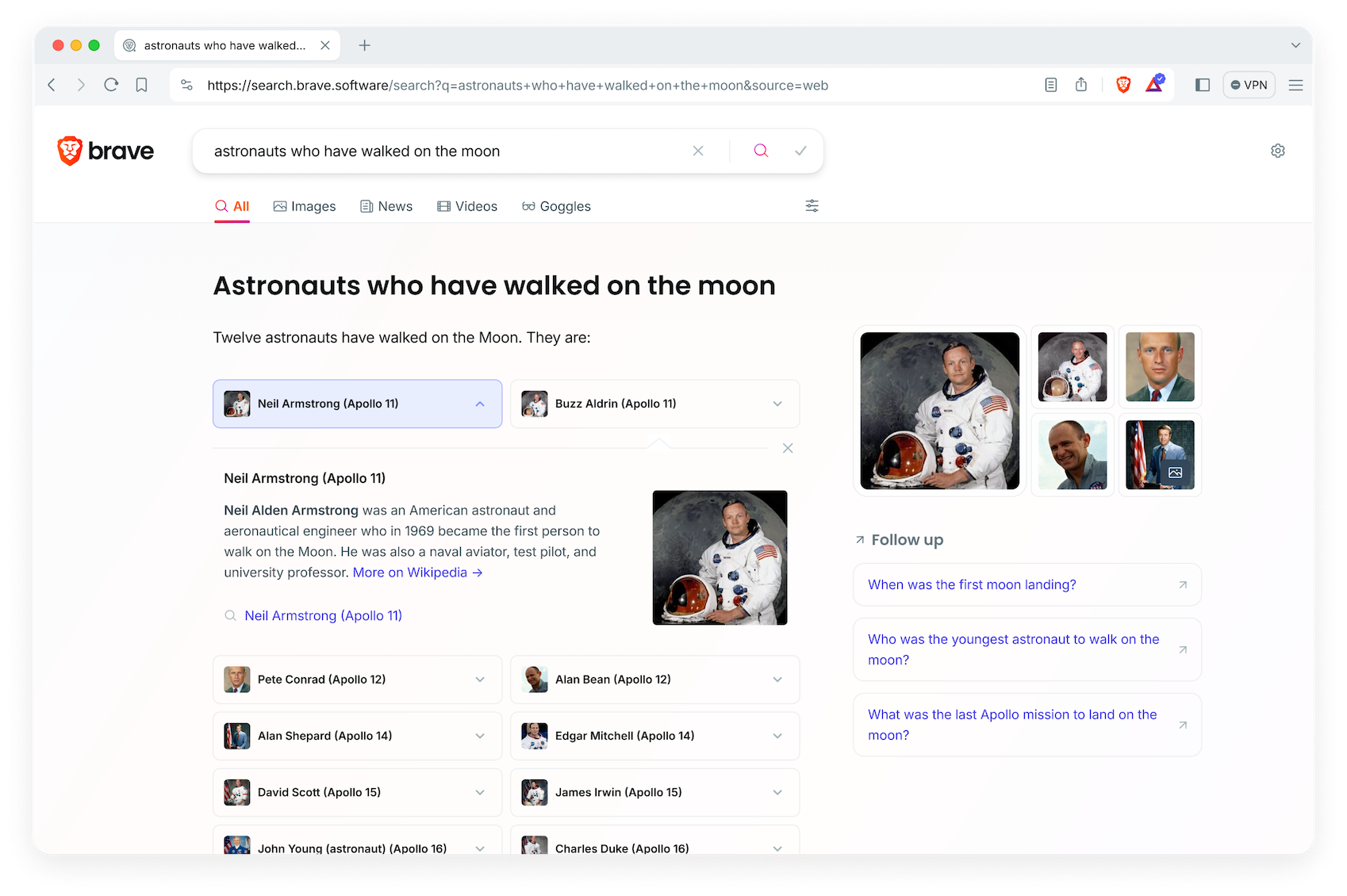Open the VPN button
This screenshot has width=1347, height=896.
click(x=1249, y=85)
